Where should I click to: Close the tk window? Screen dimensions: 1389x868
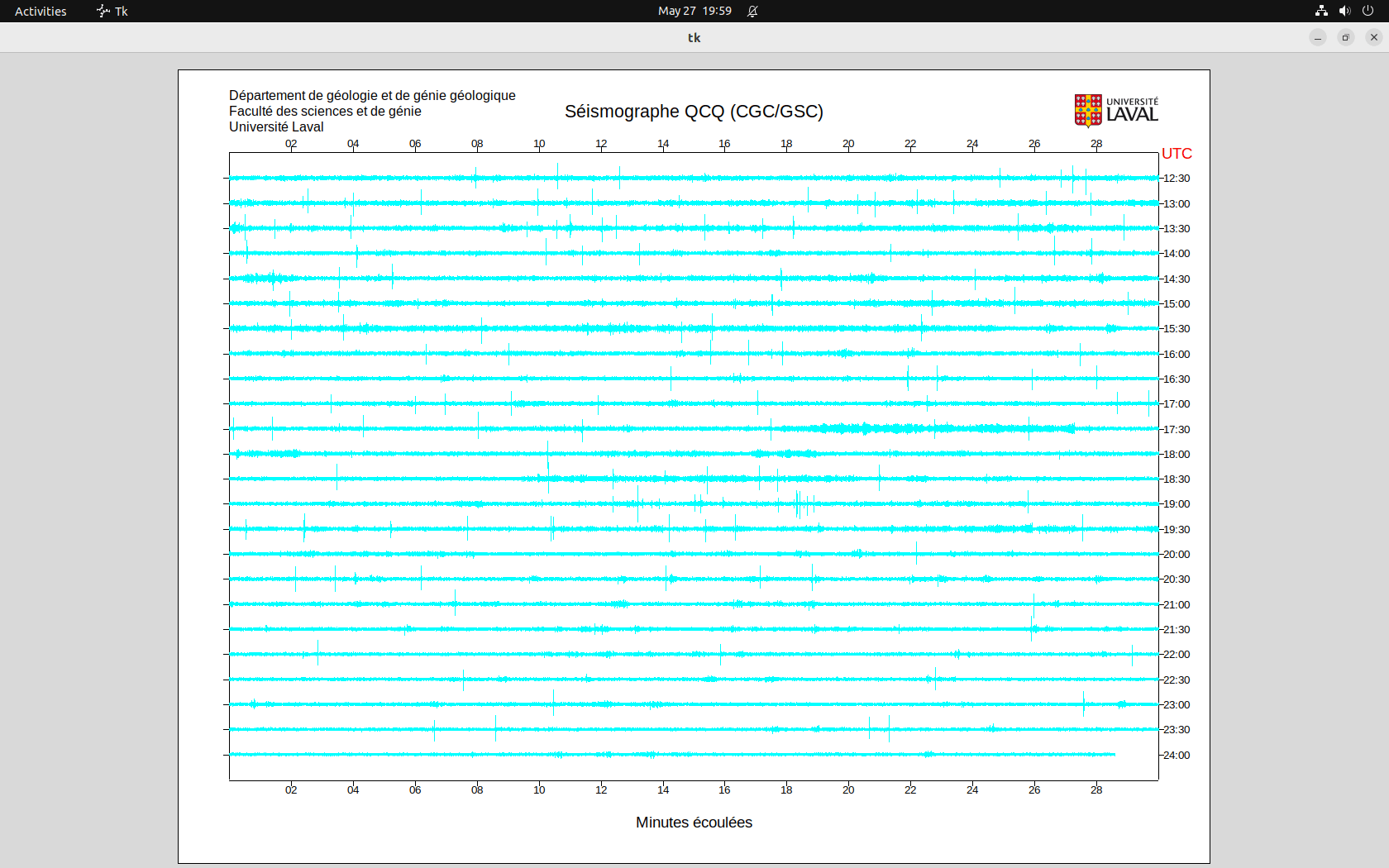click(1374, 37)
